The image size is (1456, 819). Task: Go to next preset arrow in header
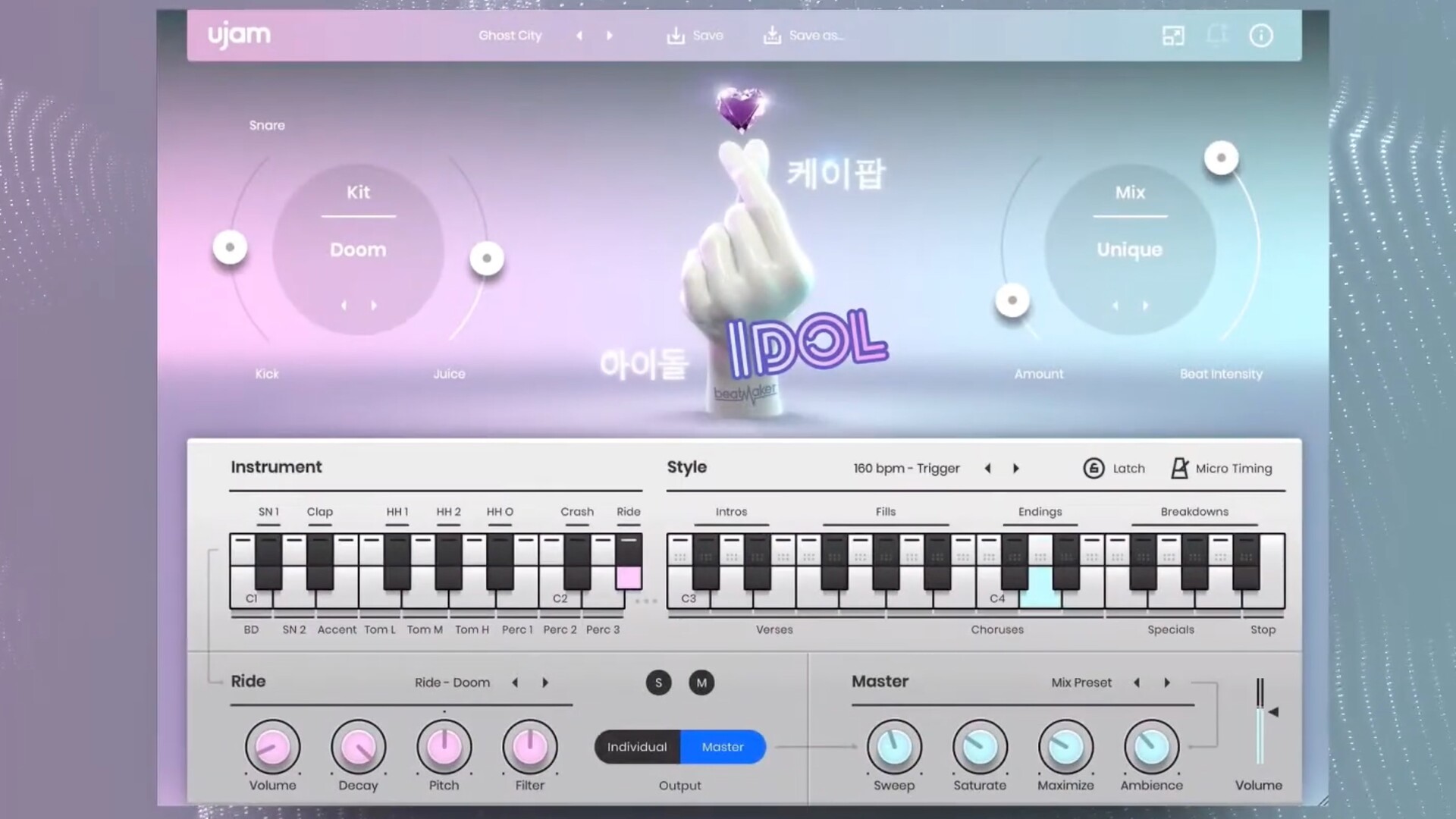coord(609,36)
